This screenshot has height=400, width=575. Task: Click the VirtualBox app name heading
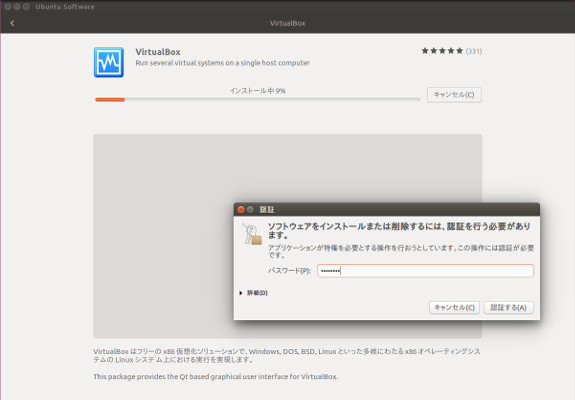tap(158, 52)
